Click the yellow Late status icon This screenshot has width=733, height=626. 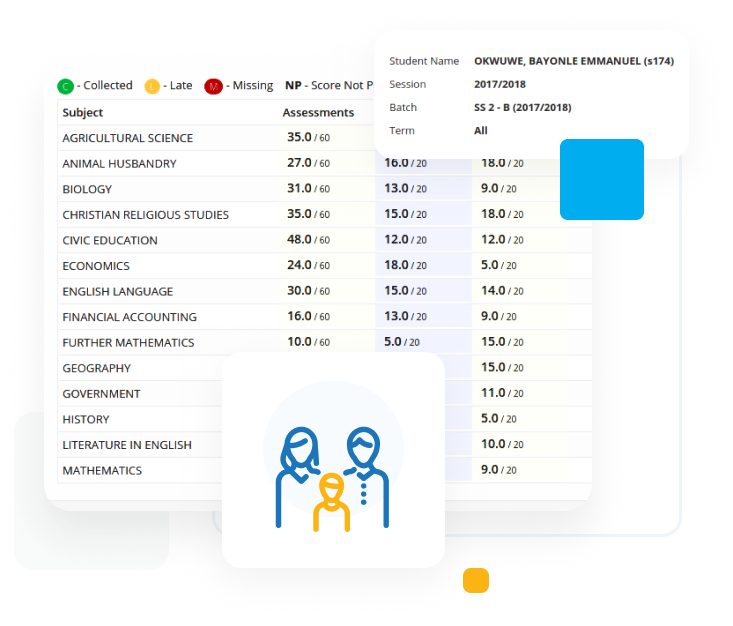[x=152, y=86]
